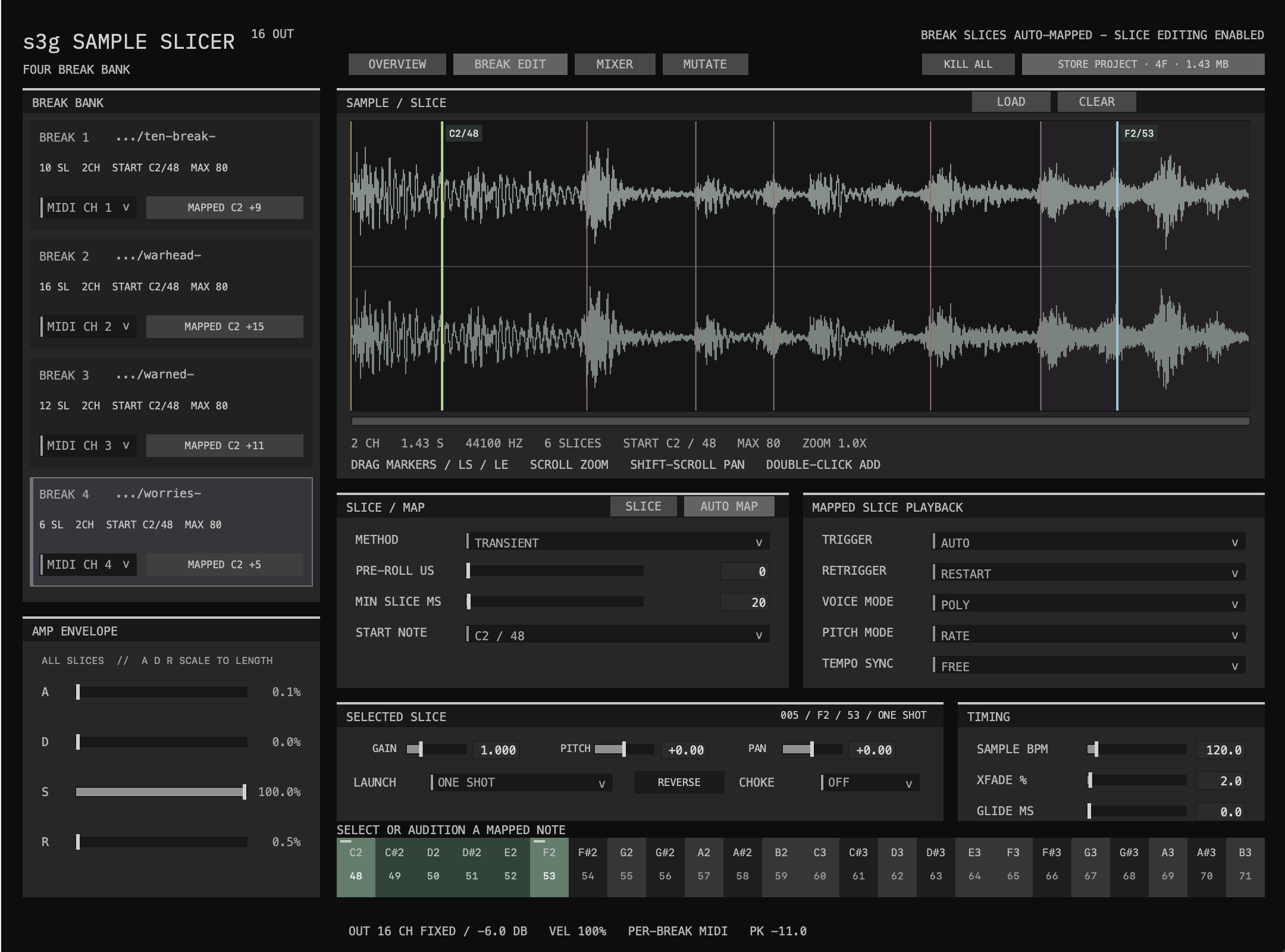The height and width of the screenshot is (952, 1285).
Task: Audition mapped note D2 50
Action: [x=433, y=867]
